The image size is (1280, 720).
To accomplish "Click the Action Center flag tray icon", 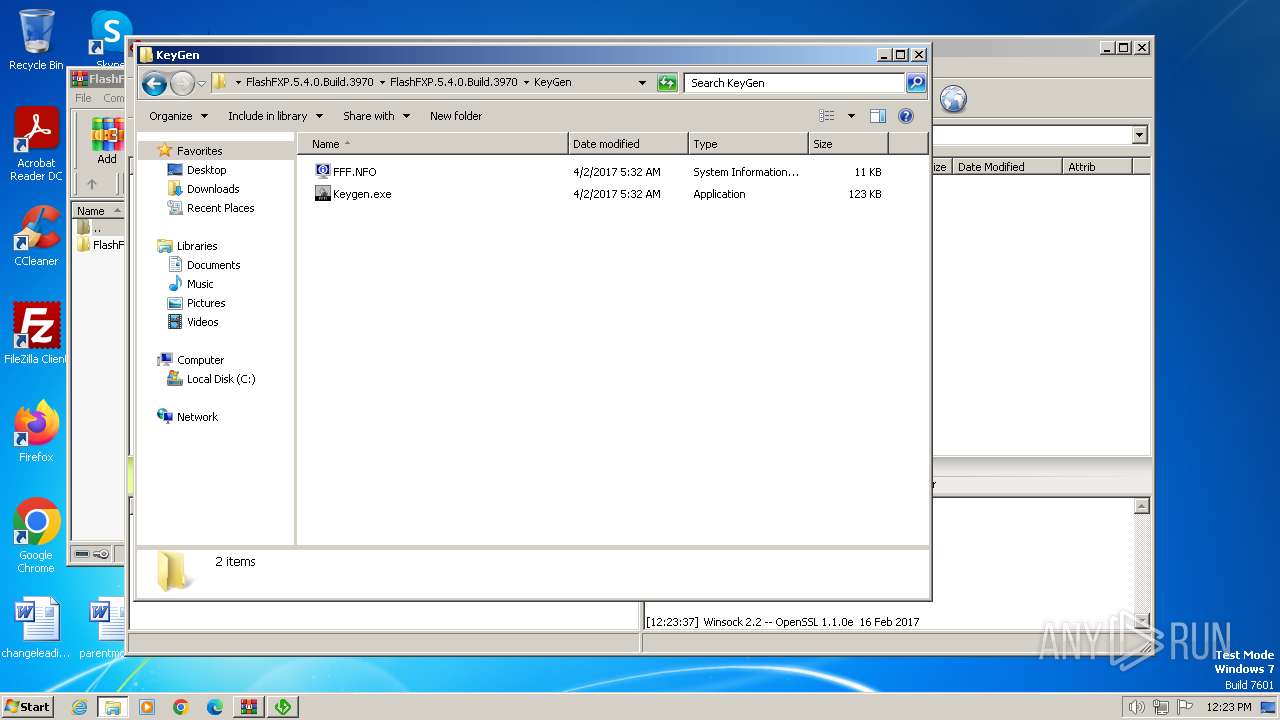I will tap(1186, 707).
